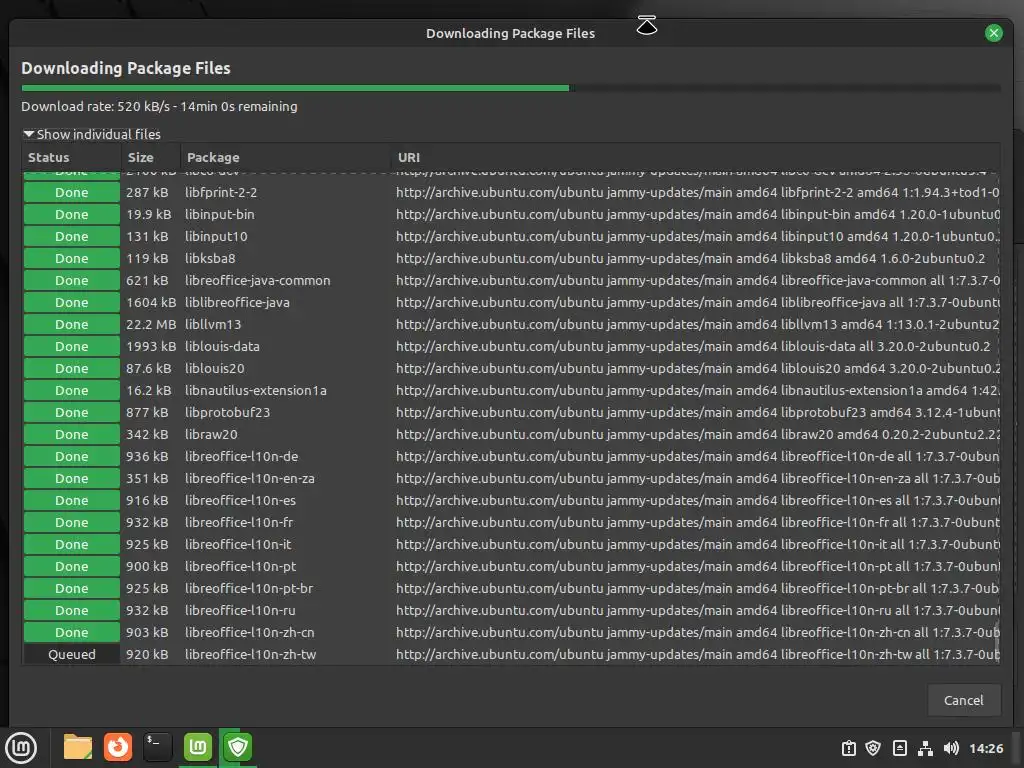Cancel the package download

point(963,700)
